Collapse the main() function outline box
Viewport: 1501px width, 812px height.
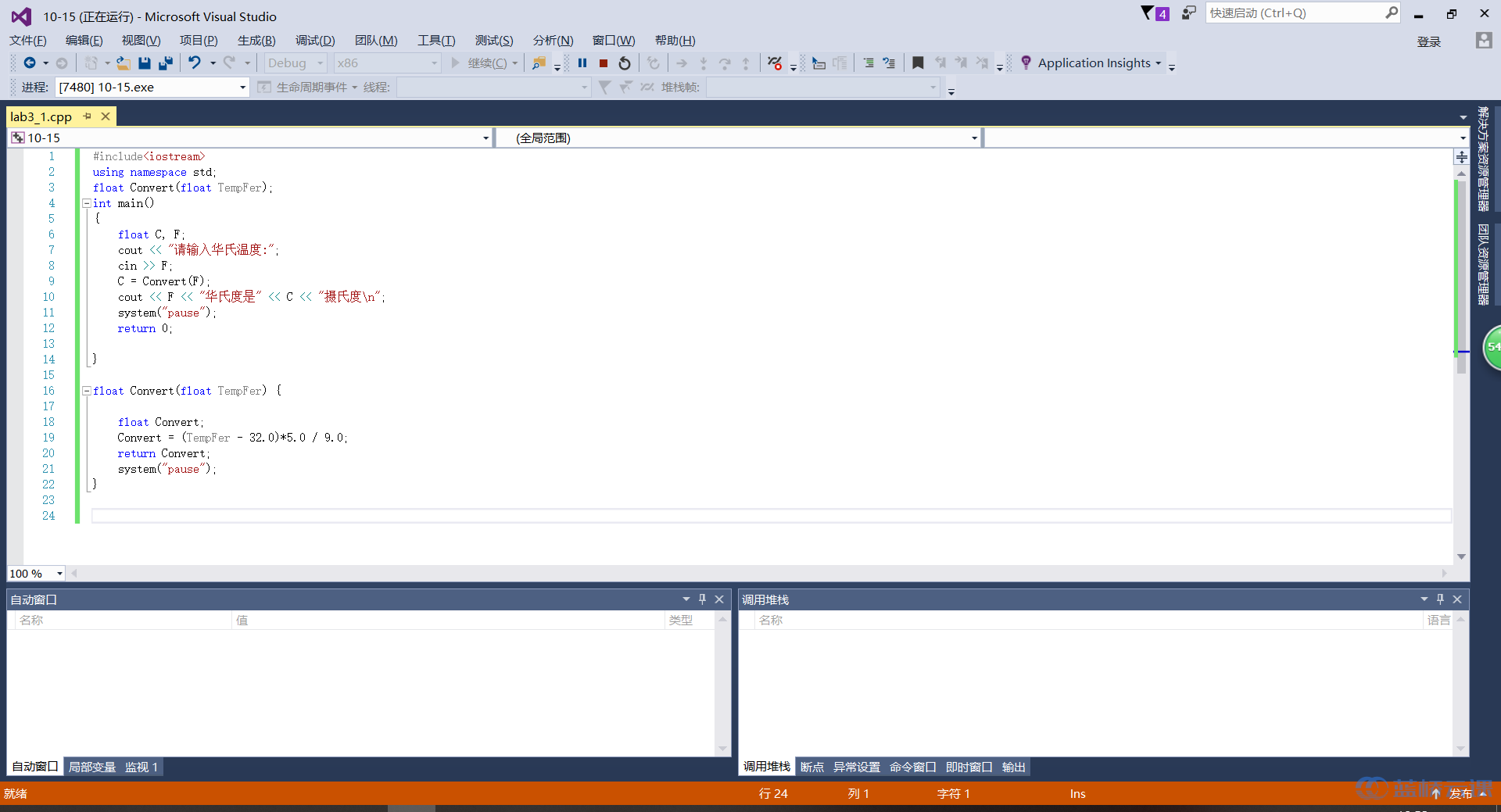coord(87,203)
